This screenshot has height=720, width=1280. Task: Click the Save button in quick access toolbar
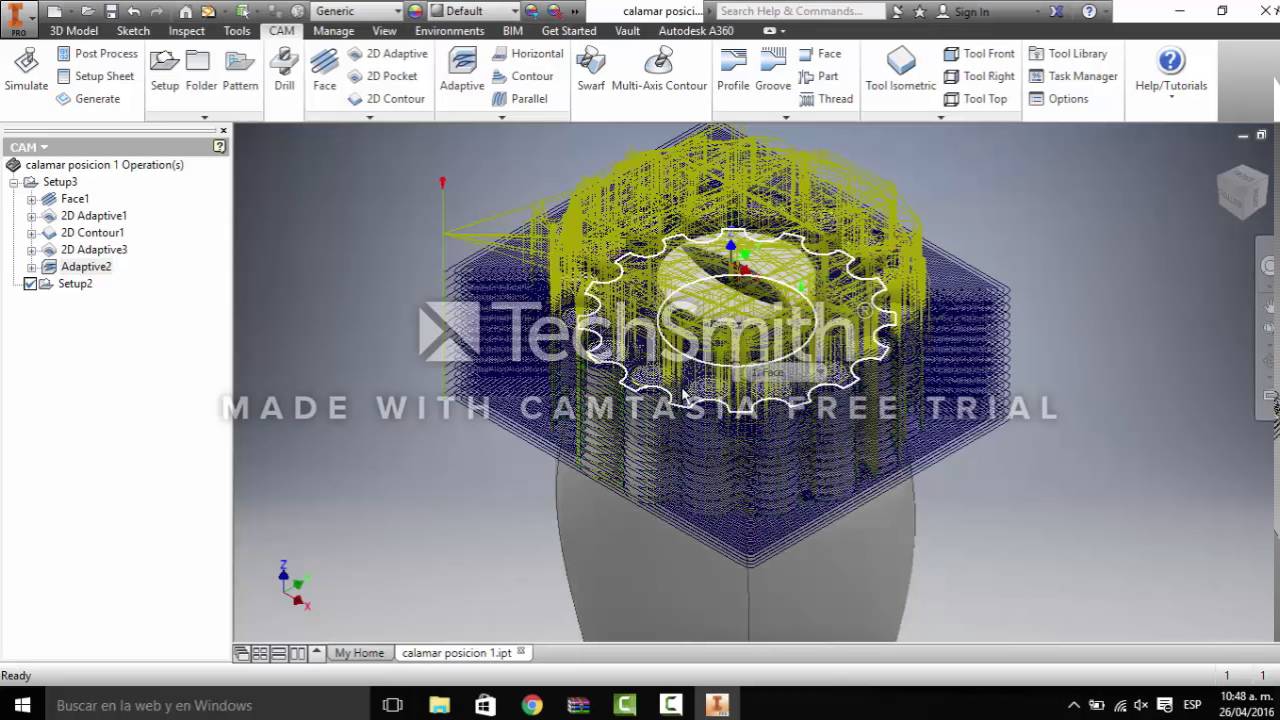[111, 12]
